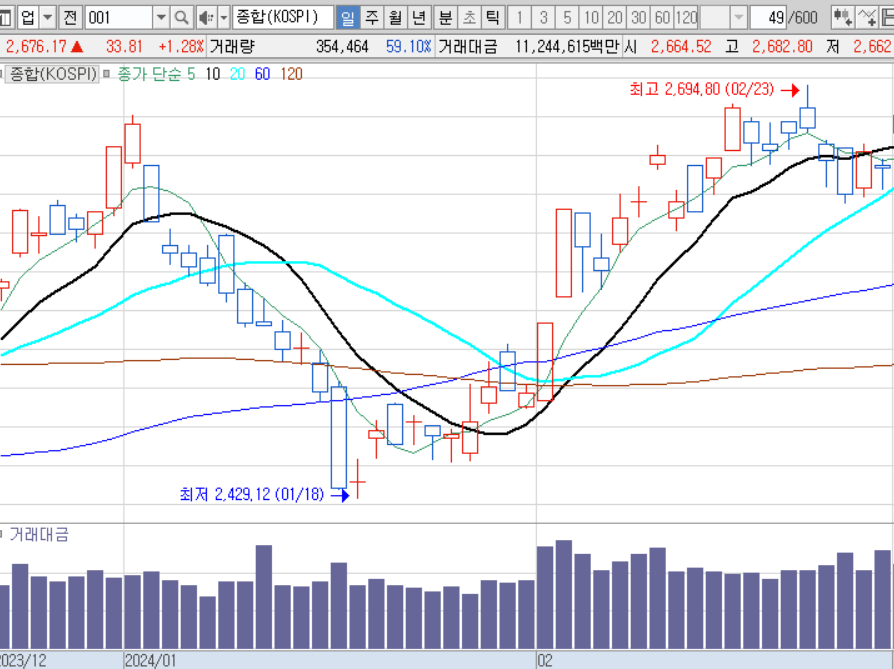Click the speaker sound alert icon
The image size is (894, 669).
pyautogui.click(x=206, y=18)
